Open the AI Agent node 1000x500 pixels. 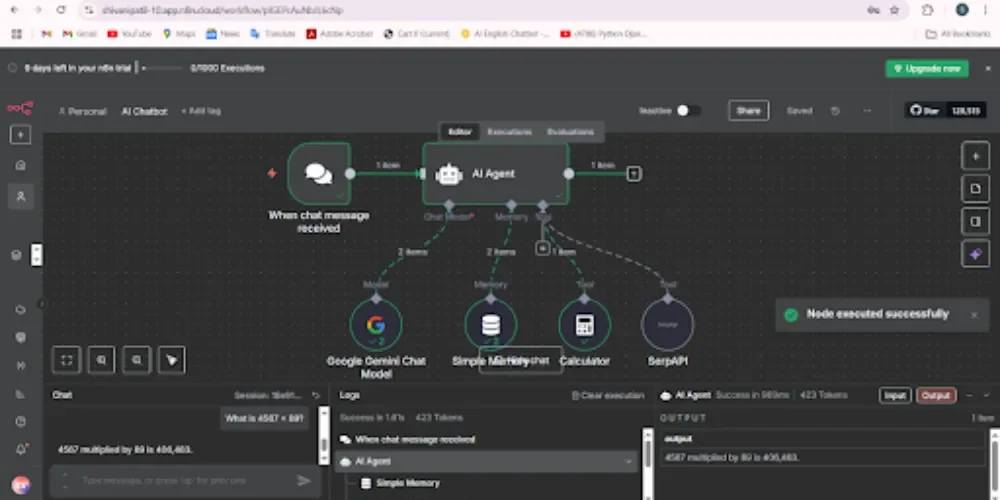pos(495,173)
